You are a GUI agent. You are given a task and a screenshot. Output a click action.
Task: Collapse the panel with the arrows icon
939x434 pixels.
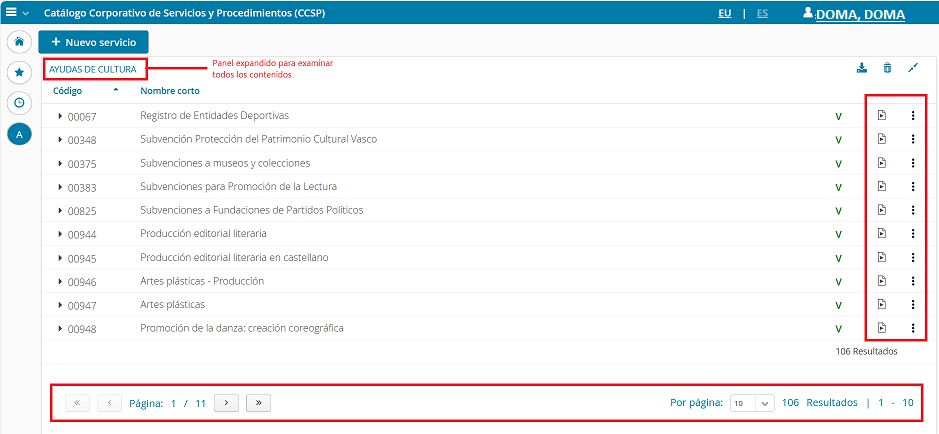click(912, 68)
